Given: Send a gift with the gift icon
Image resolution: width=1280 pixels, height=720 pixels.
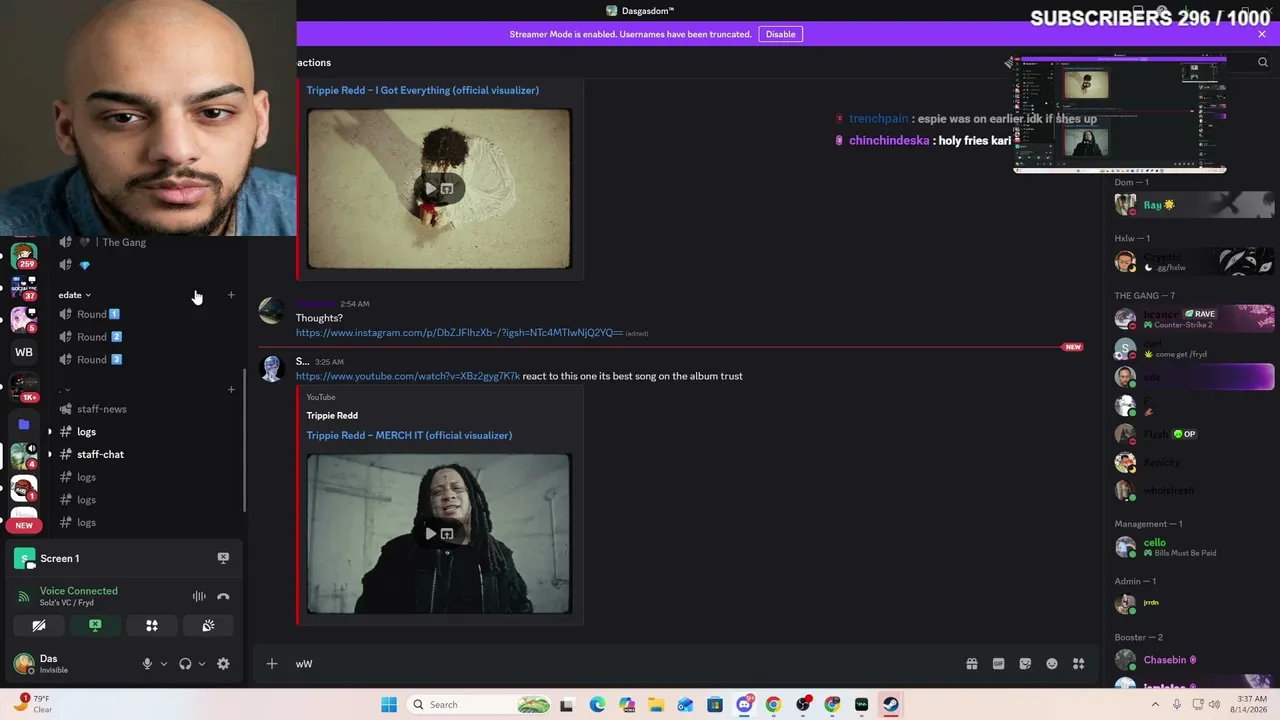Looking at the screenshot, I should tap(971, 664).
